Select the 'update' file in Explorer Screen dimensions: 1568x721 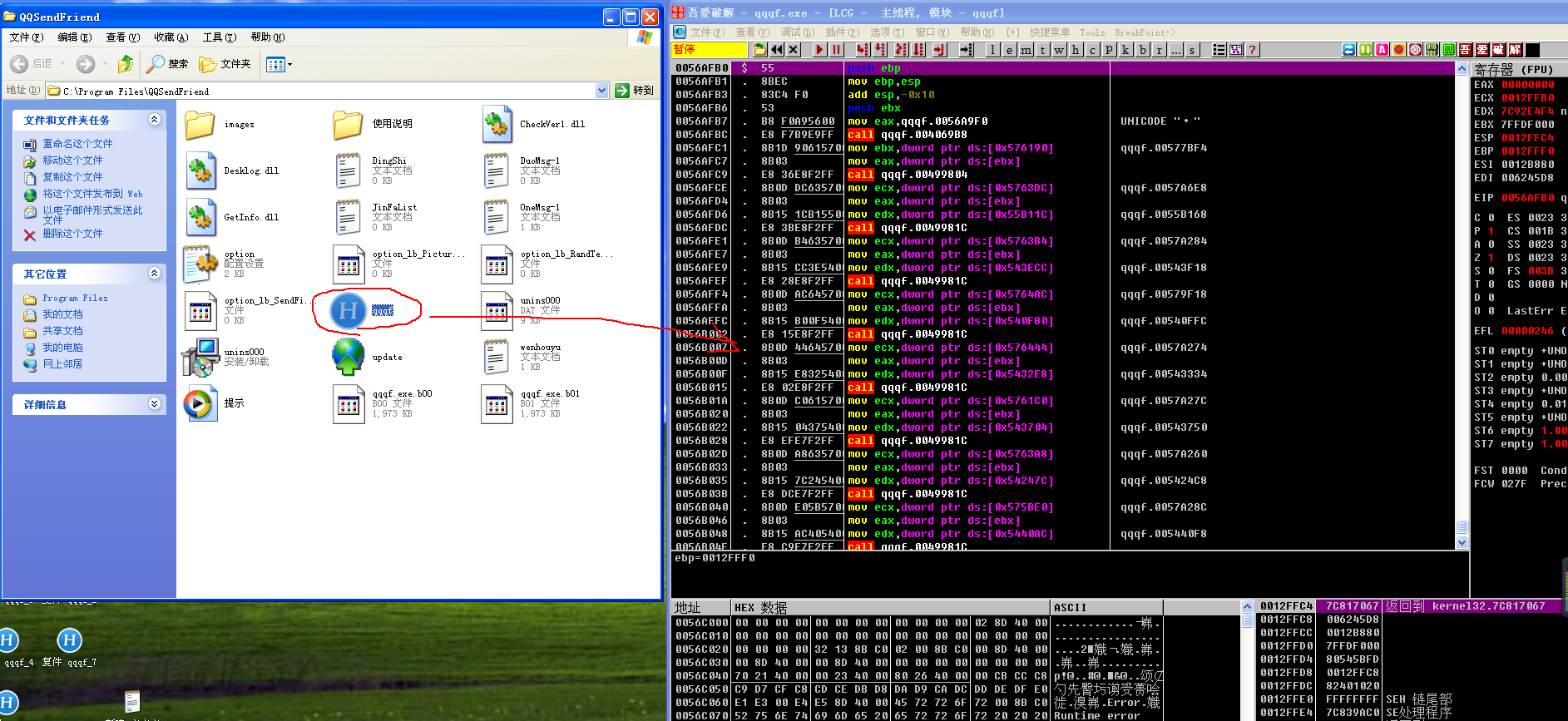[367, 357]
